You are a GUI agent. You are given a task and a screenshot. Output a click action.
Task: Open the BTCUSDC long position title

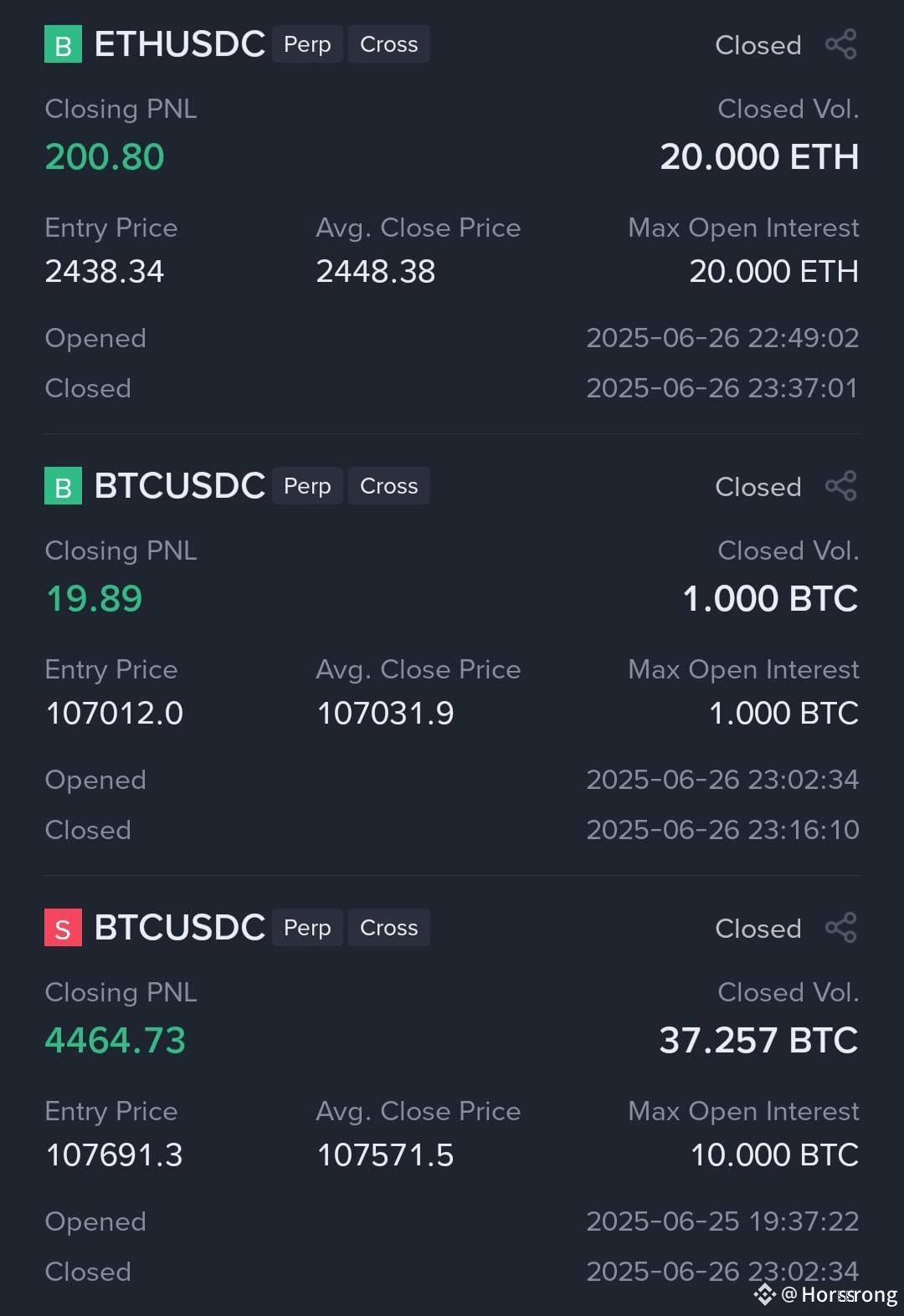pos(180,486)
